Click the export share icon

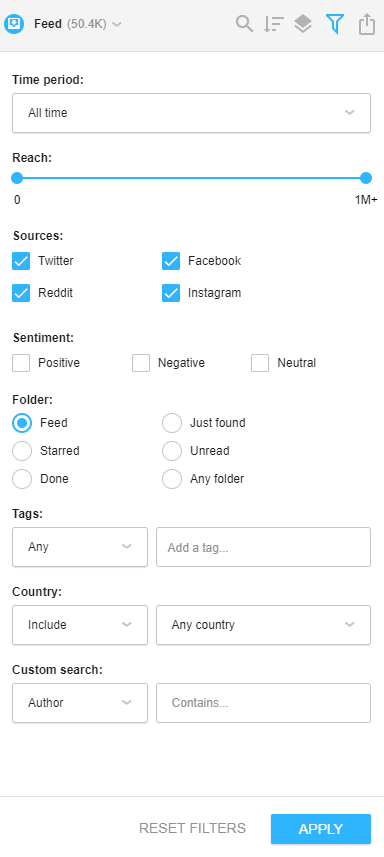tap(367, 24)
